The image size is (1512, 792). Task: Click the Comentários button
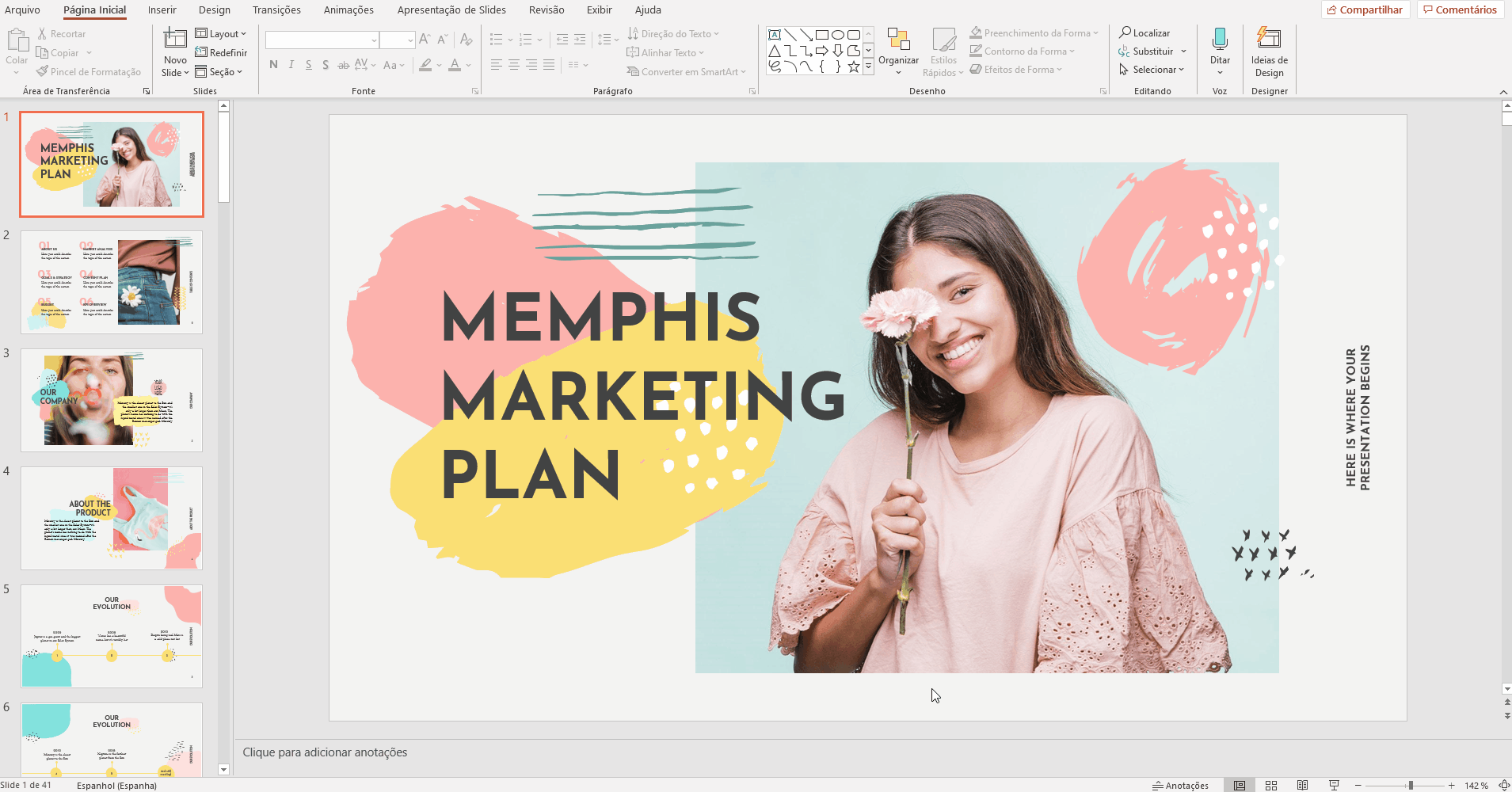click(x=1461, y=10)
